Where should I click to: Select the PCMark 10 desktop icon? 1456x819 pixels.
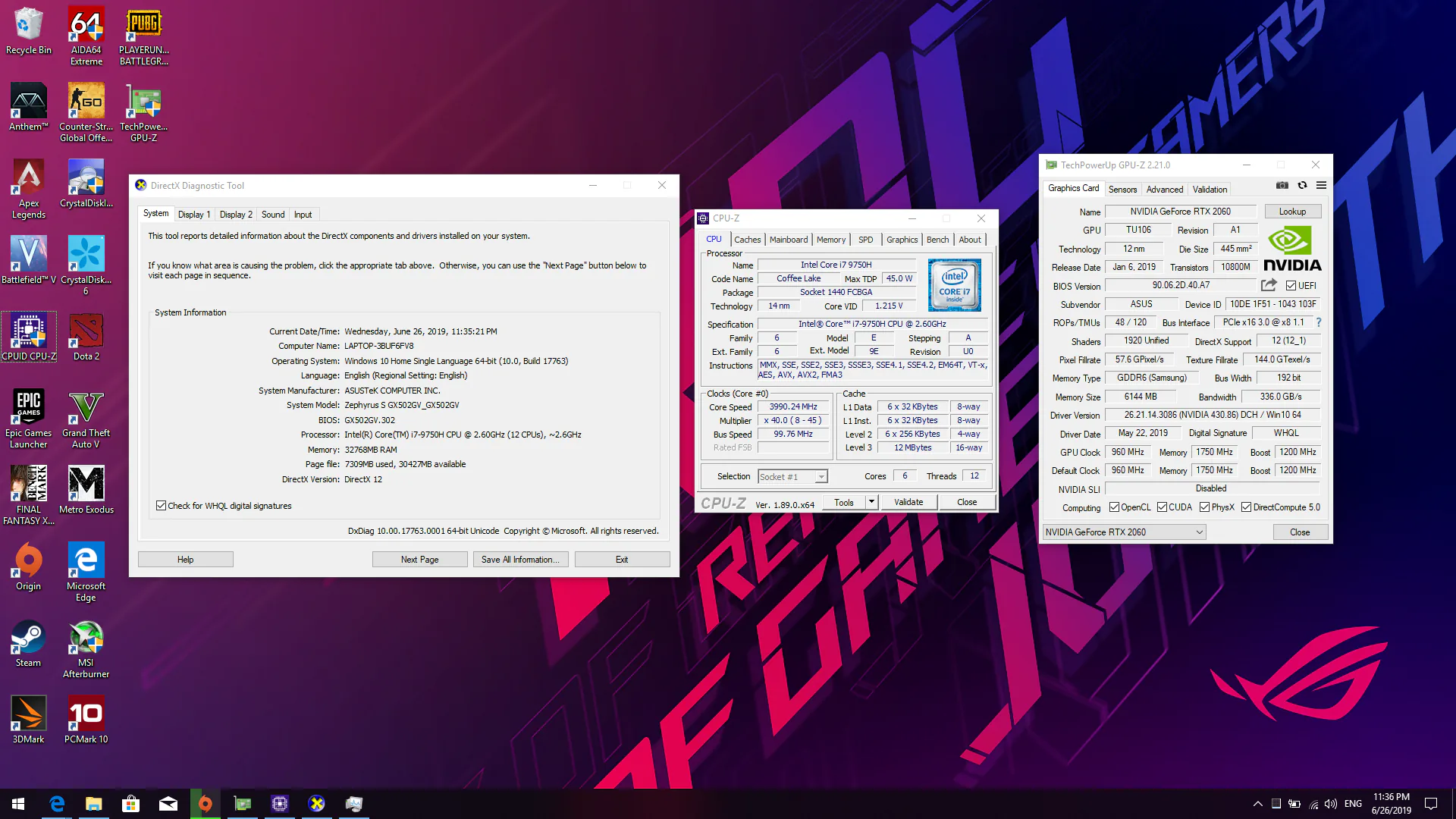click(x=86, y=720)
